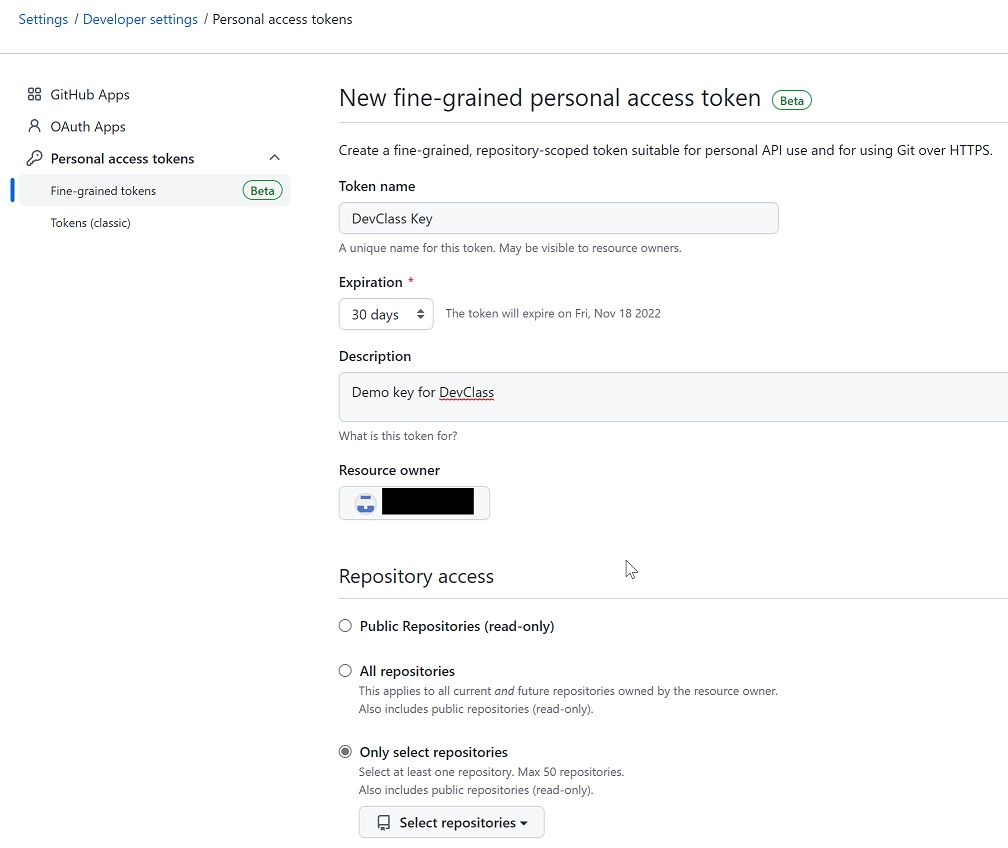Viewport: 1008px width, 848px height.
Task: Click inside the Token name field
Action: [558, 218]
